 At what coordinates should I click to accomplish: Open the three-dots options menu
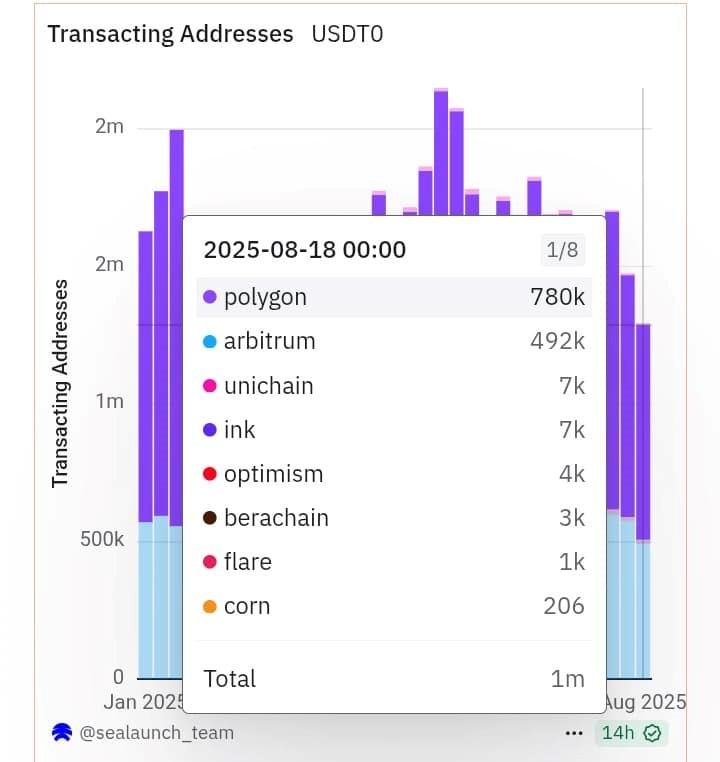[x=574, y=733]
